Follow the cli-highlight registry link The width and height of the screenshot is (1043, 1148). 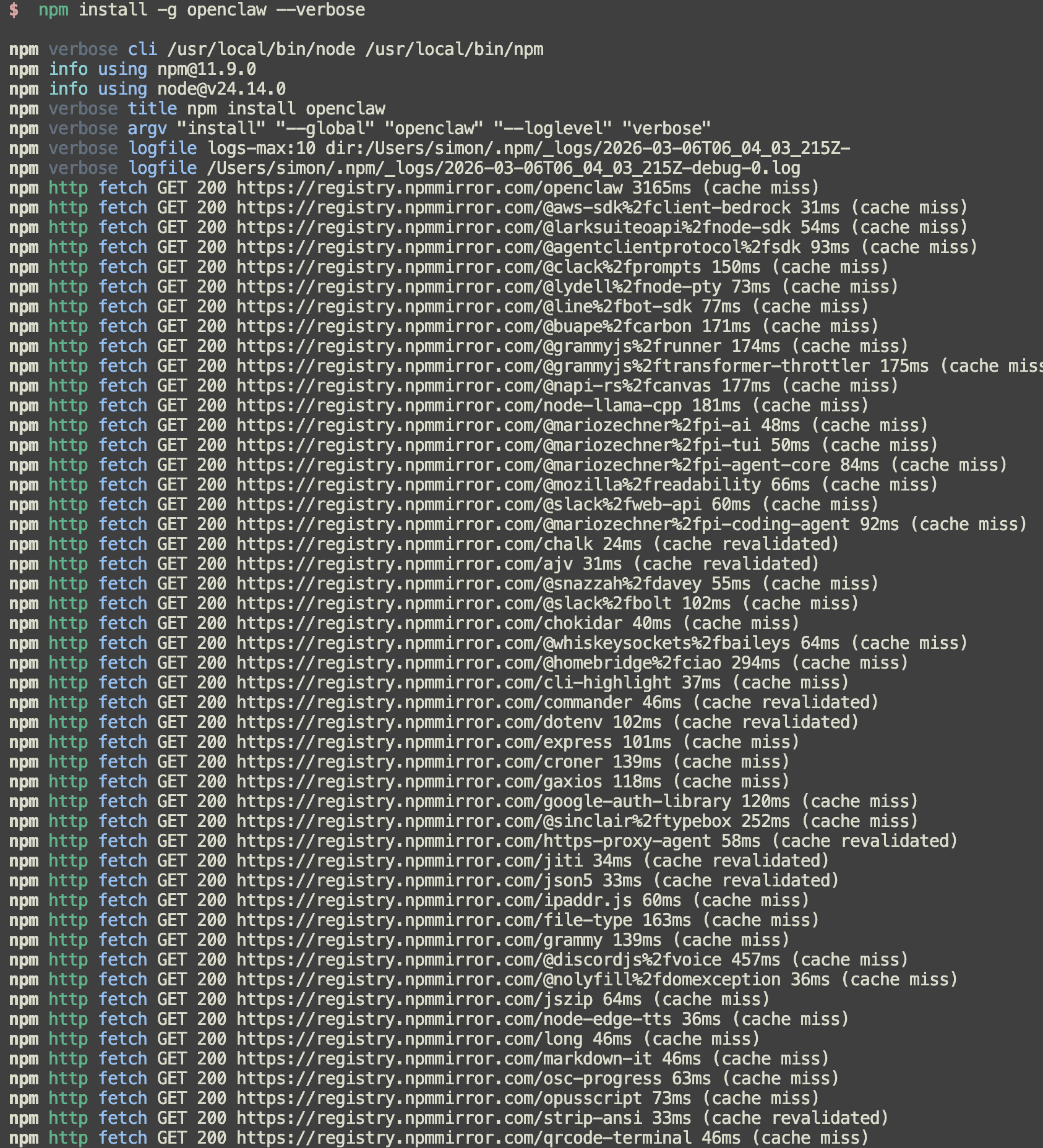tap(454, 683)
